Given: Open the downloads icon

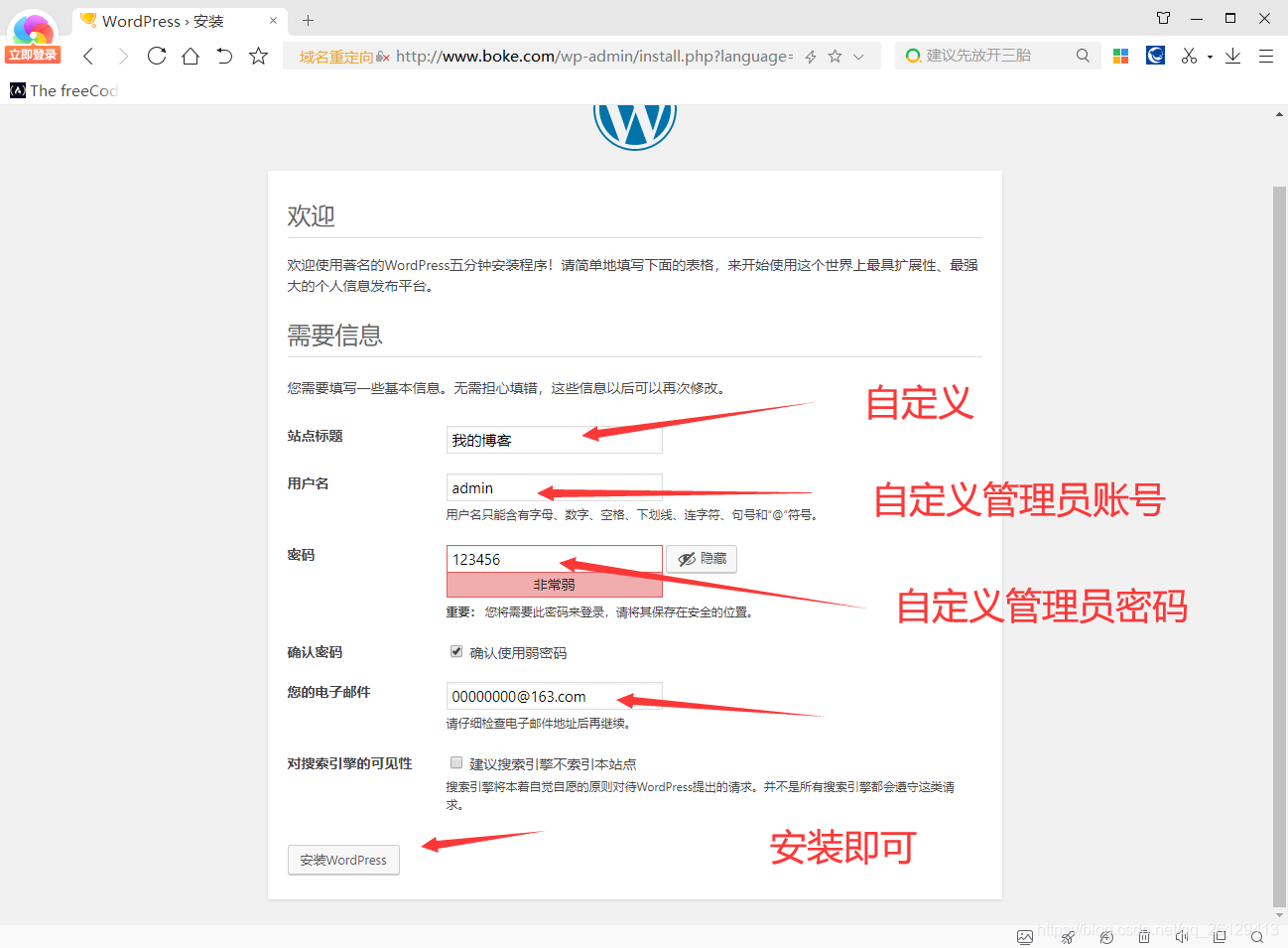Looking at the screenshot, I should [1232, 56].
